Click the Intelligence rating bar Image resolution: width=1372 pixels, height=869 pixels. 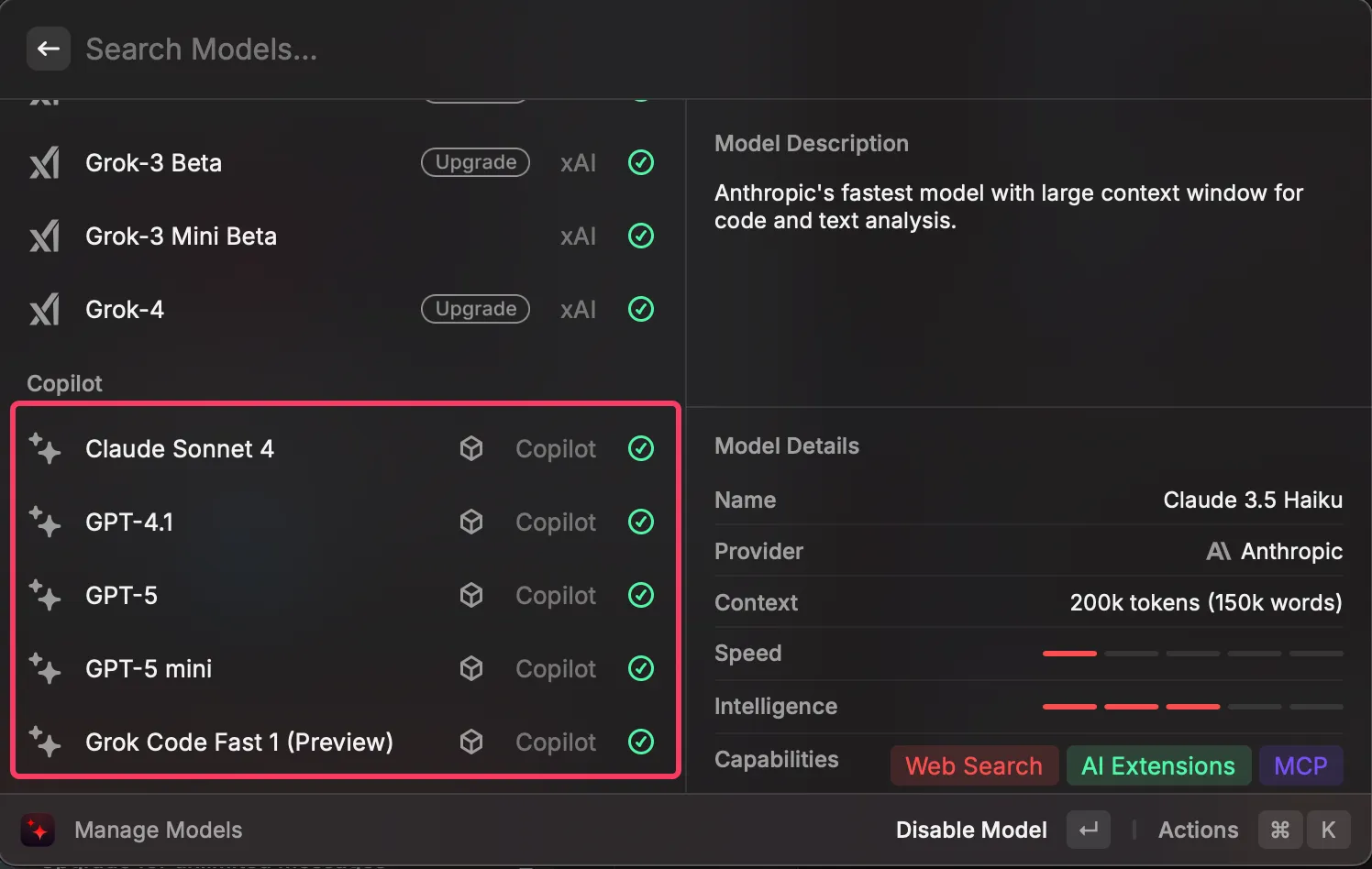coord(1192,707)
